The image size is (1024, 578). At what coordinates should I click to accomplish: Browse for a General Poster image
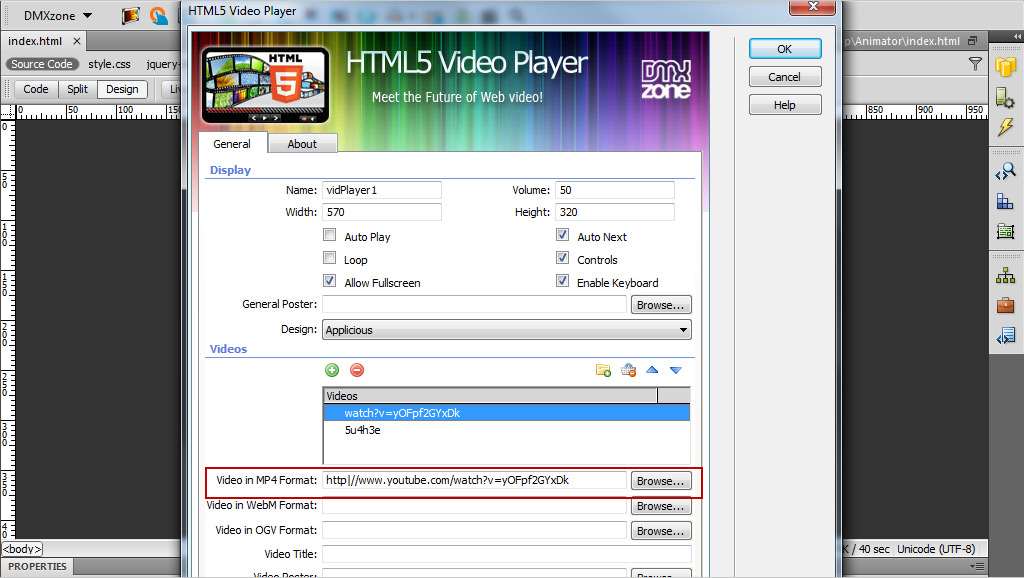tap(661, 305)
